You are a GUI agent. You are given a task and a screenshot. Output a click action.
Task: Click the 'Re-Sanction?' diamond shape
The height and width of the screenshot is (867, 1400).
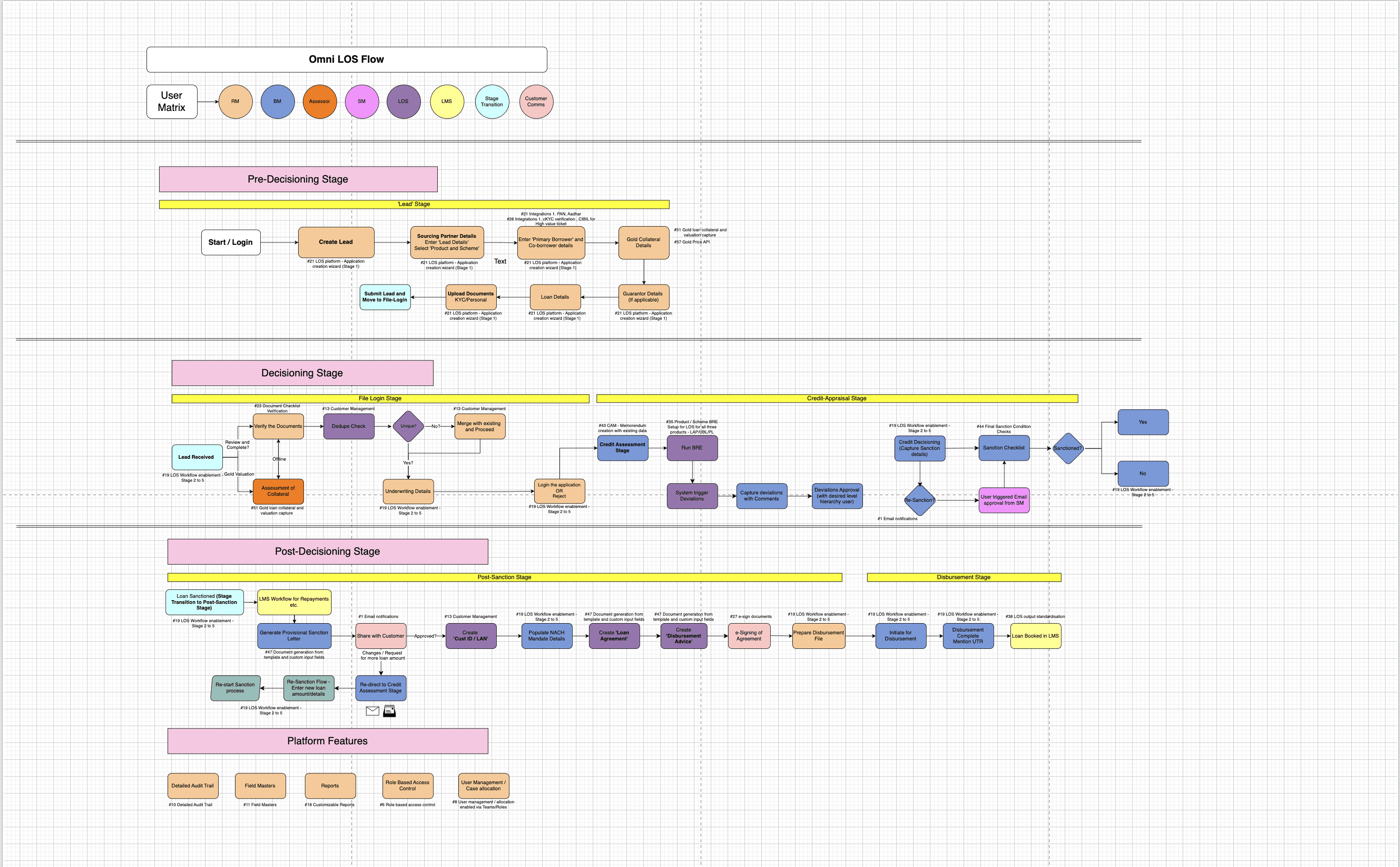pos(920,500)
